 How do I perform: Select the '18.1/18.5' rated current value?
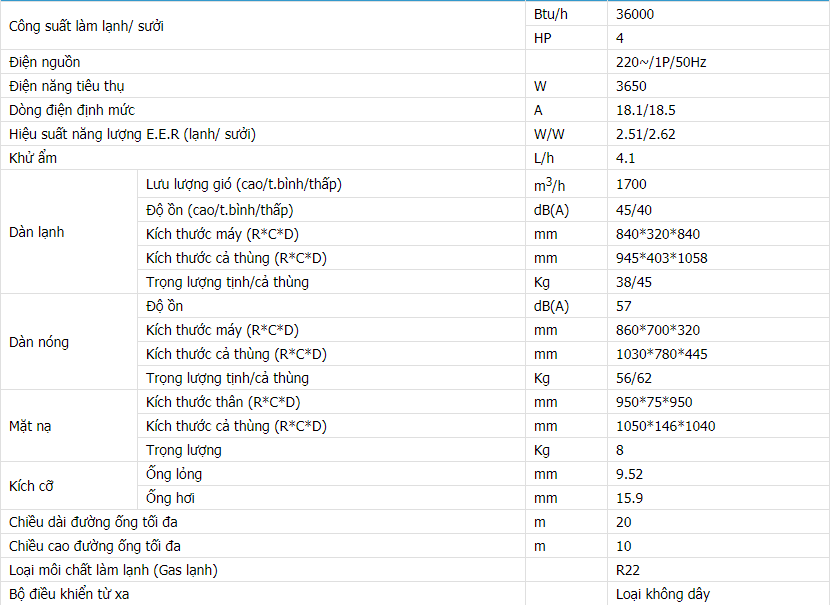click(646, 110)
